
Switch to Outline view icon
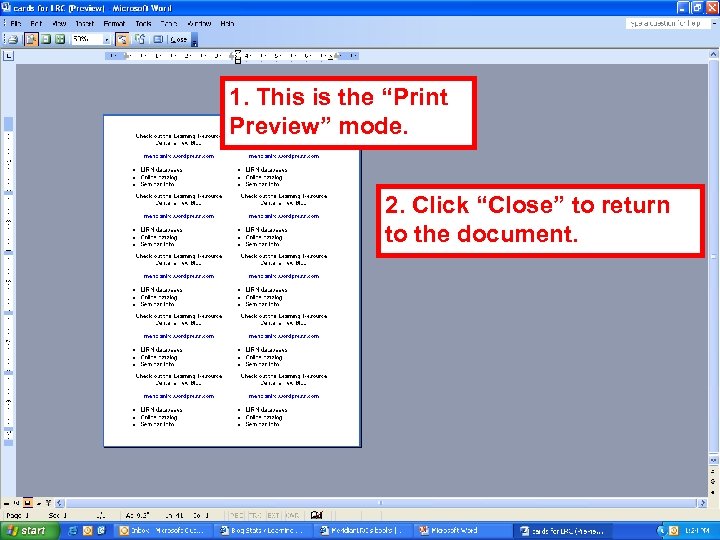tap(38, 504)
